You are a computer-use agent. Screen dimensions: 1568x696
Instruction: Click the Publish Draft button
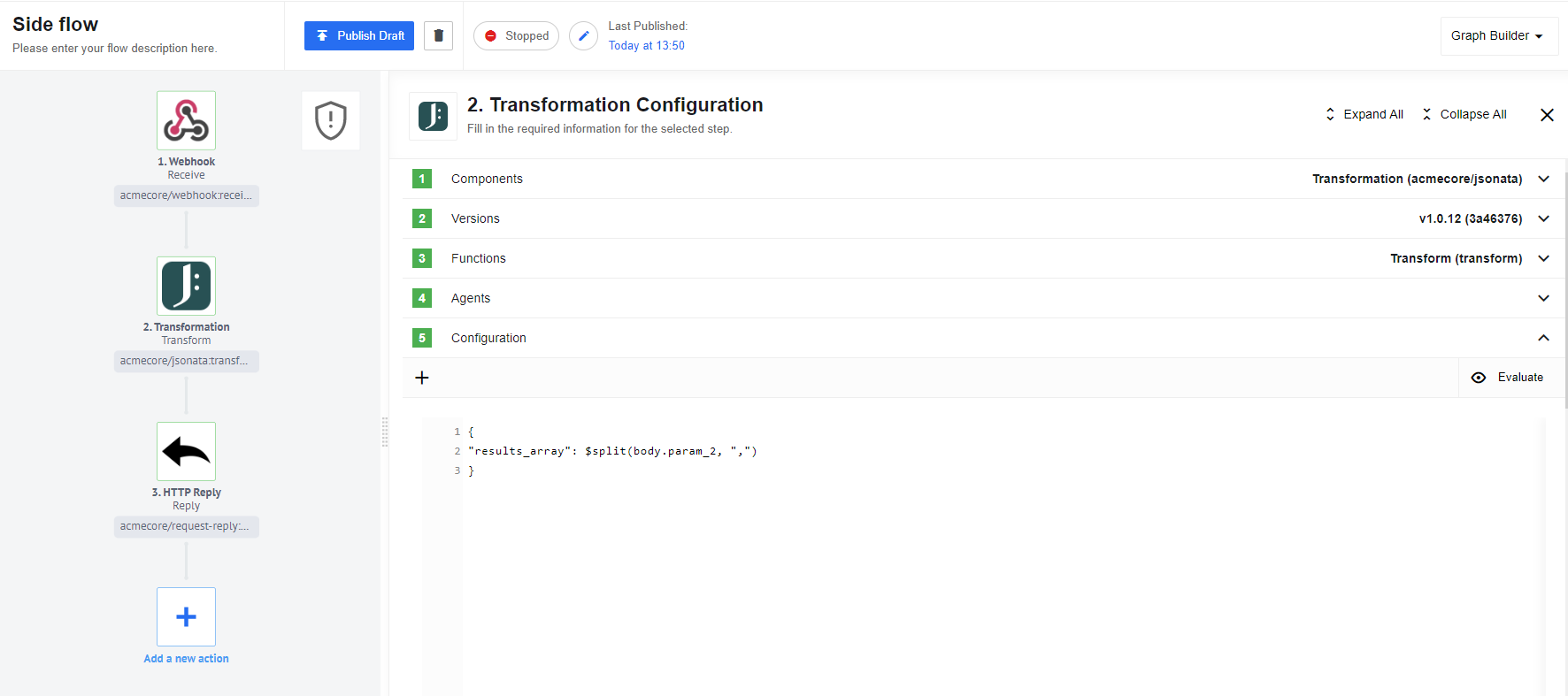(x=359, y=35)
